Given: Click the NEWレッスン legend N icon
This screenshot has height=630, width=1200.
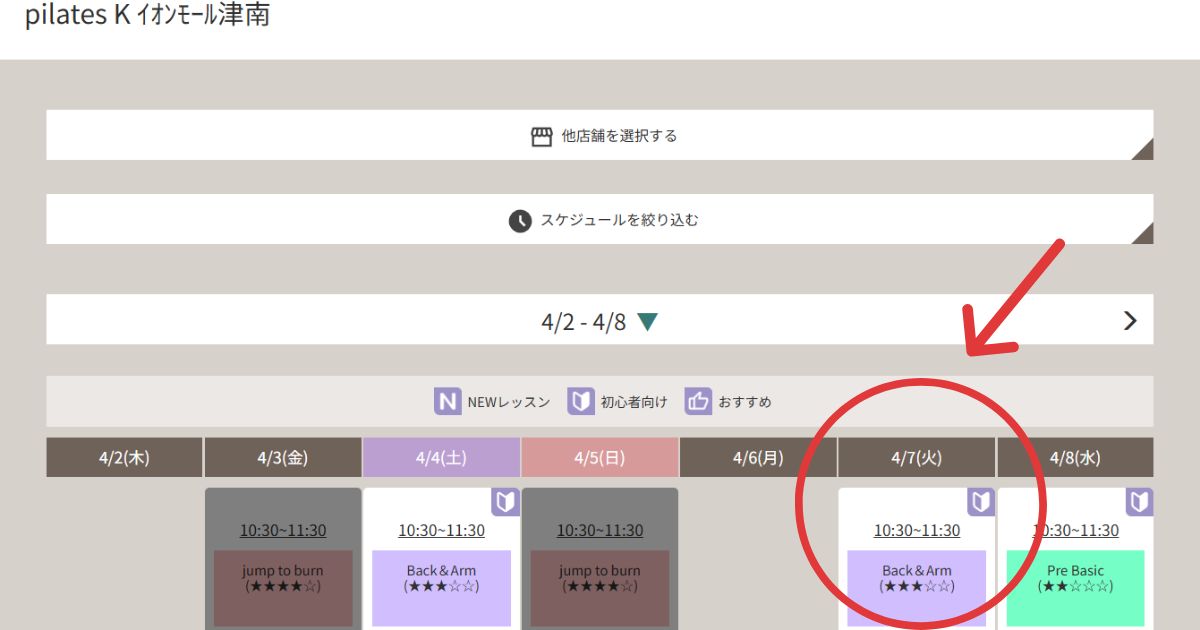Looking at the screenshot, I should pos(447,402).
